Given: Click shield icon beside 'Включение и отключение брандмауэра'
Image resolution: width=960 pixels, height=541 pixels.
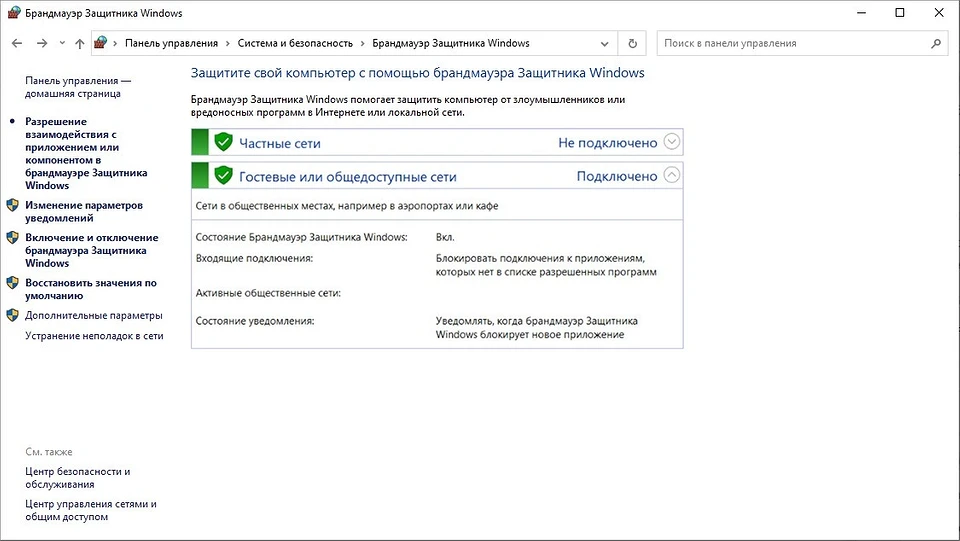Looking at the screenshot, I should pyautogui.click(x=12, y=237).
